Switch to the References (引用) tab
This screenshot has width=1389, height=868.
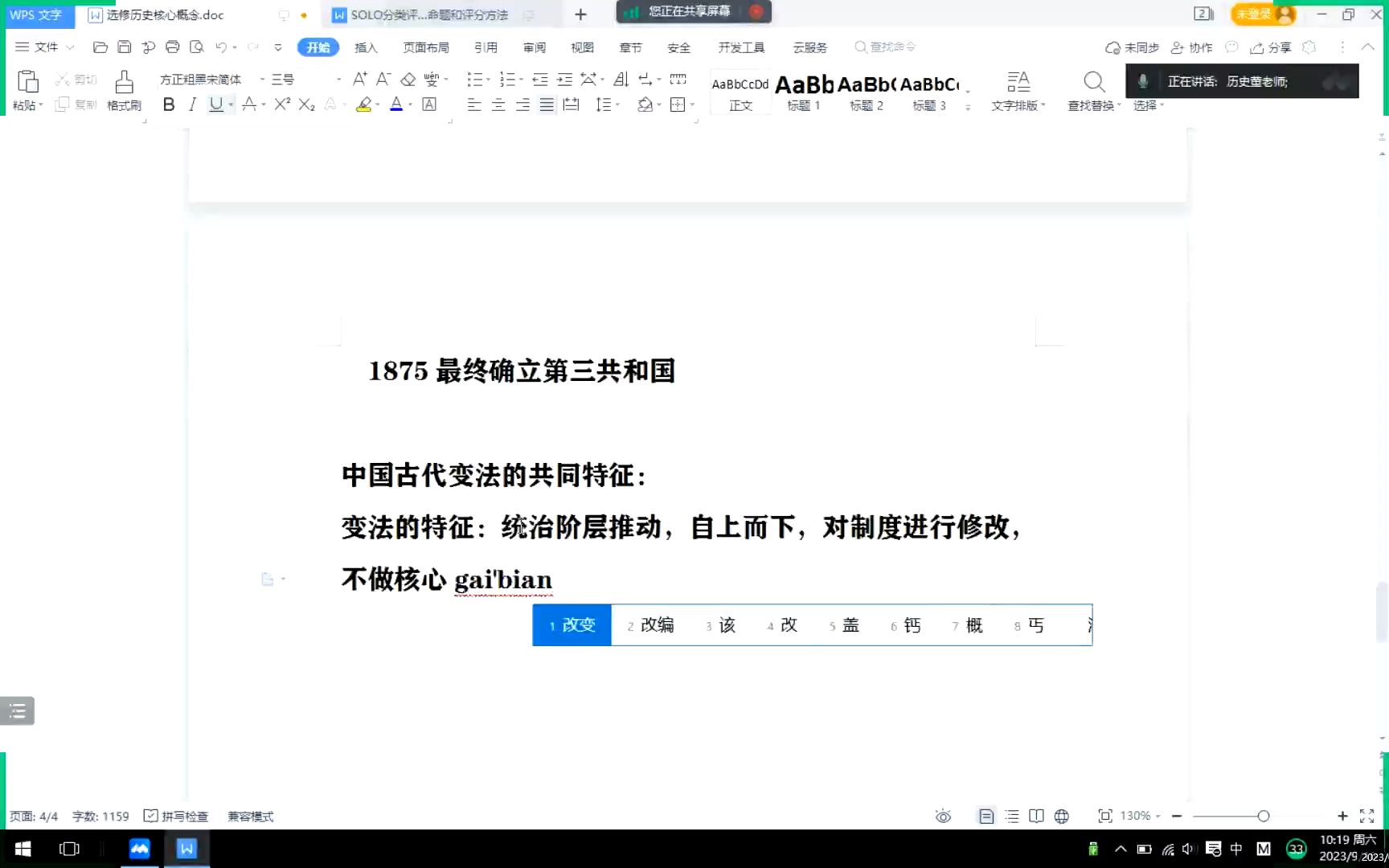coord(486,47)
